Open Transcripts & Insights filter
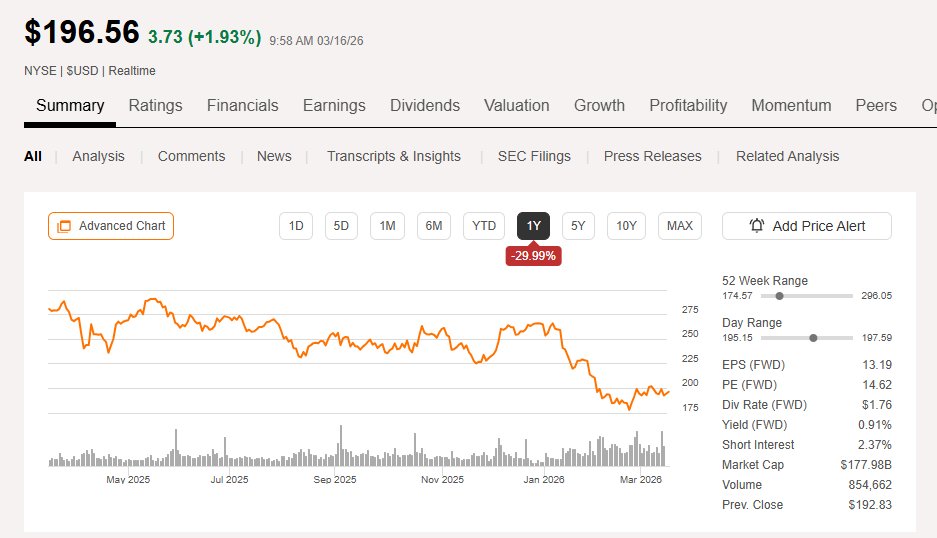The image size is (937, 538). click(394, 157)
